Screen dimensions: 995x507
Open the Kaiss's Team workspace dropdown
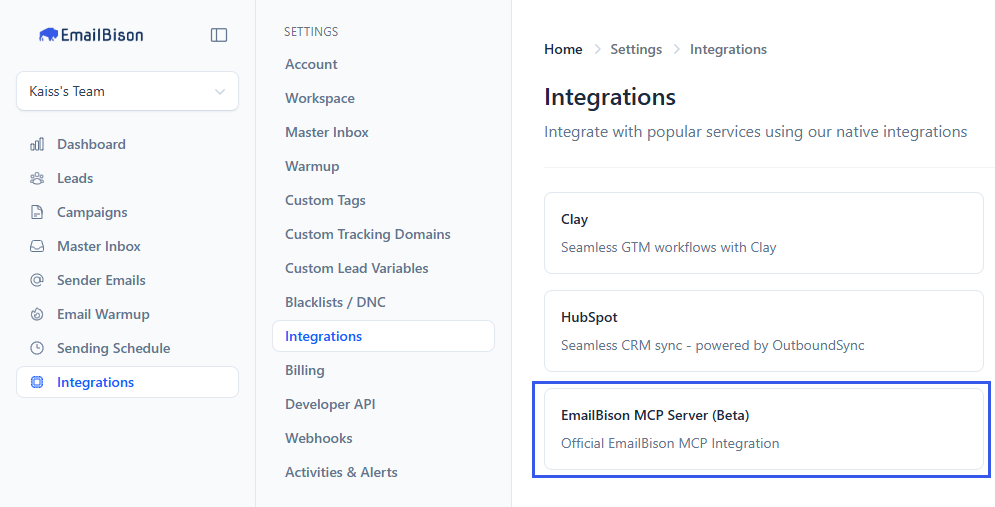coord(127,91)
